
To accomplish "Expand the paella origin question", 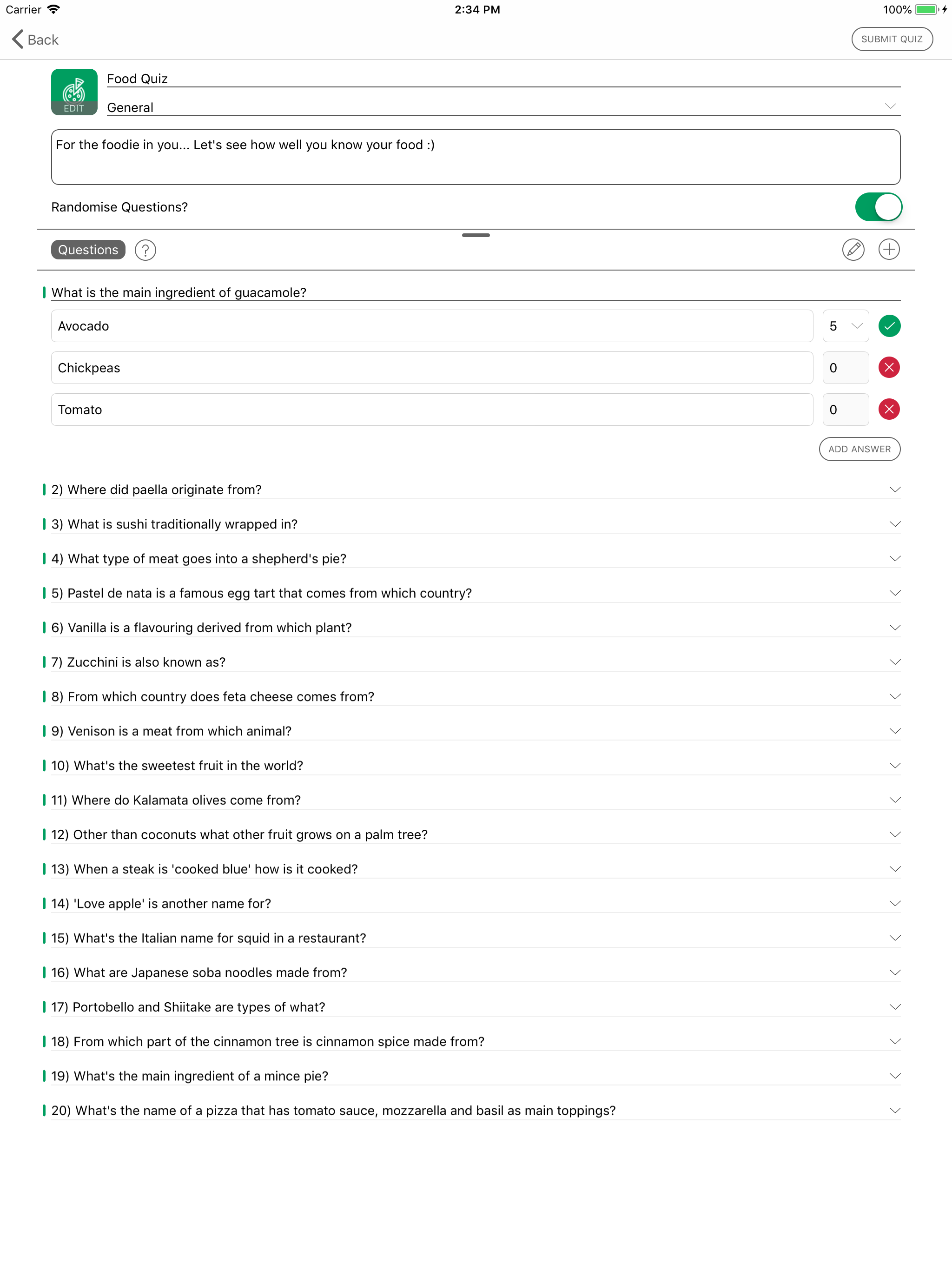I will [894, 490].
